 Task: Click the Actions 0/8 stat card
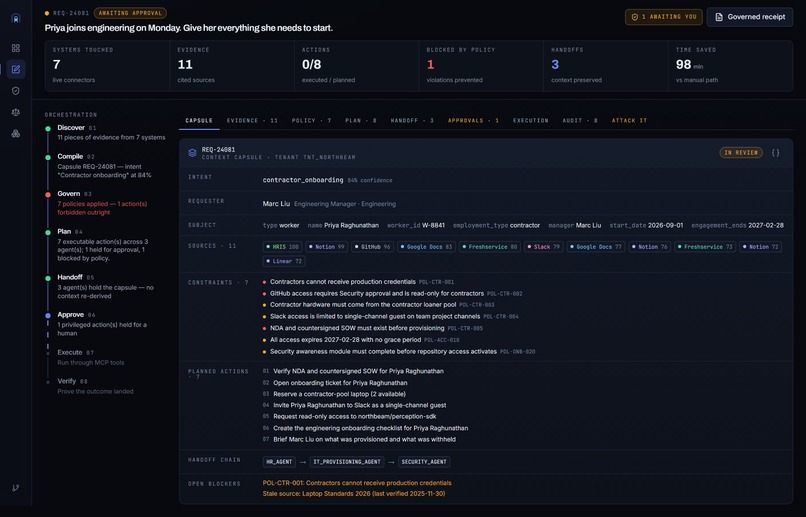[x=356, y=66]
